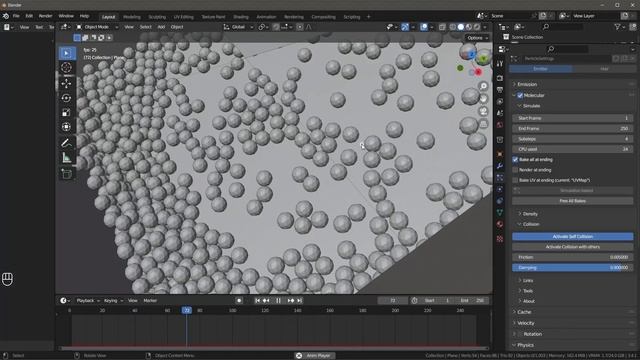
Task: Enable Render at ending checkbox
Action: (515, 170)
